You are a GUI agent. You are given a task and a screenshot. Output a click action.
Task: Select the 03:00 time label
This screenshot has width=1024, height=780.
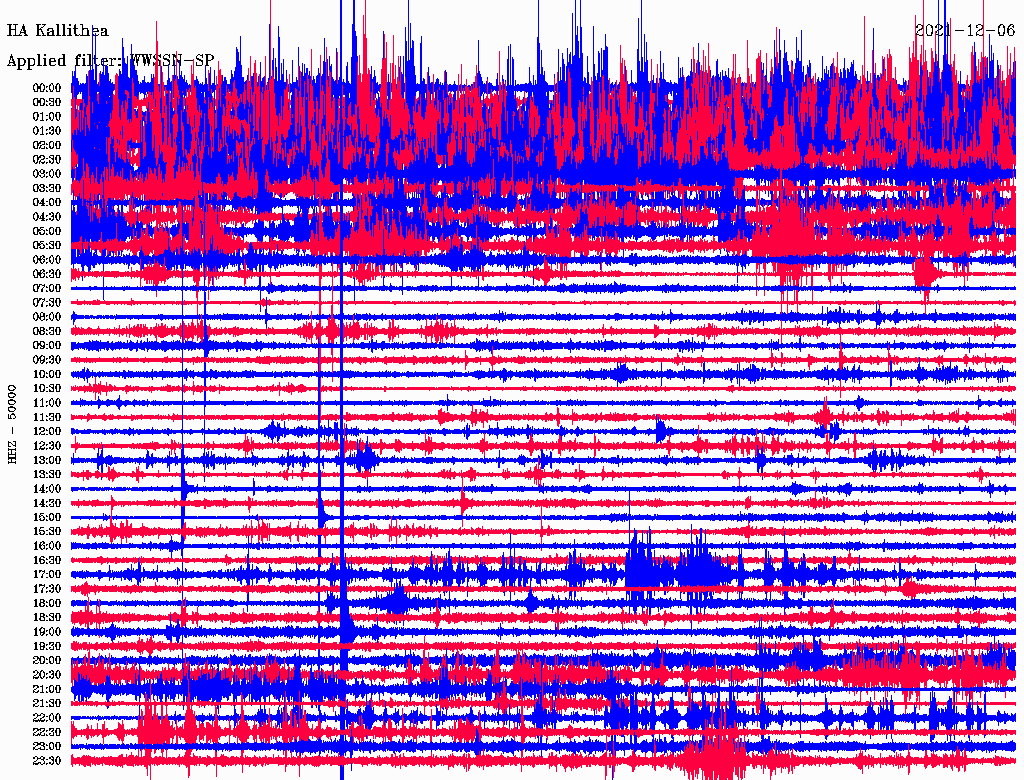[47, 174]
